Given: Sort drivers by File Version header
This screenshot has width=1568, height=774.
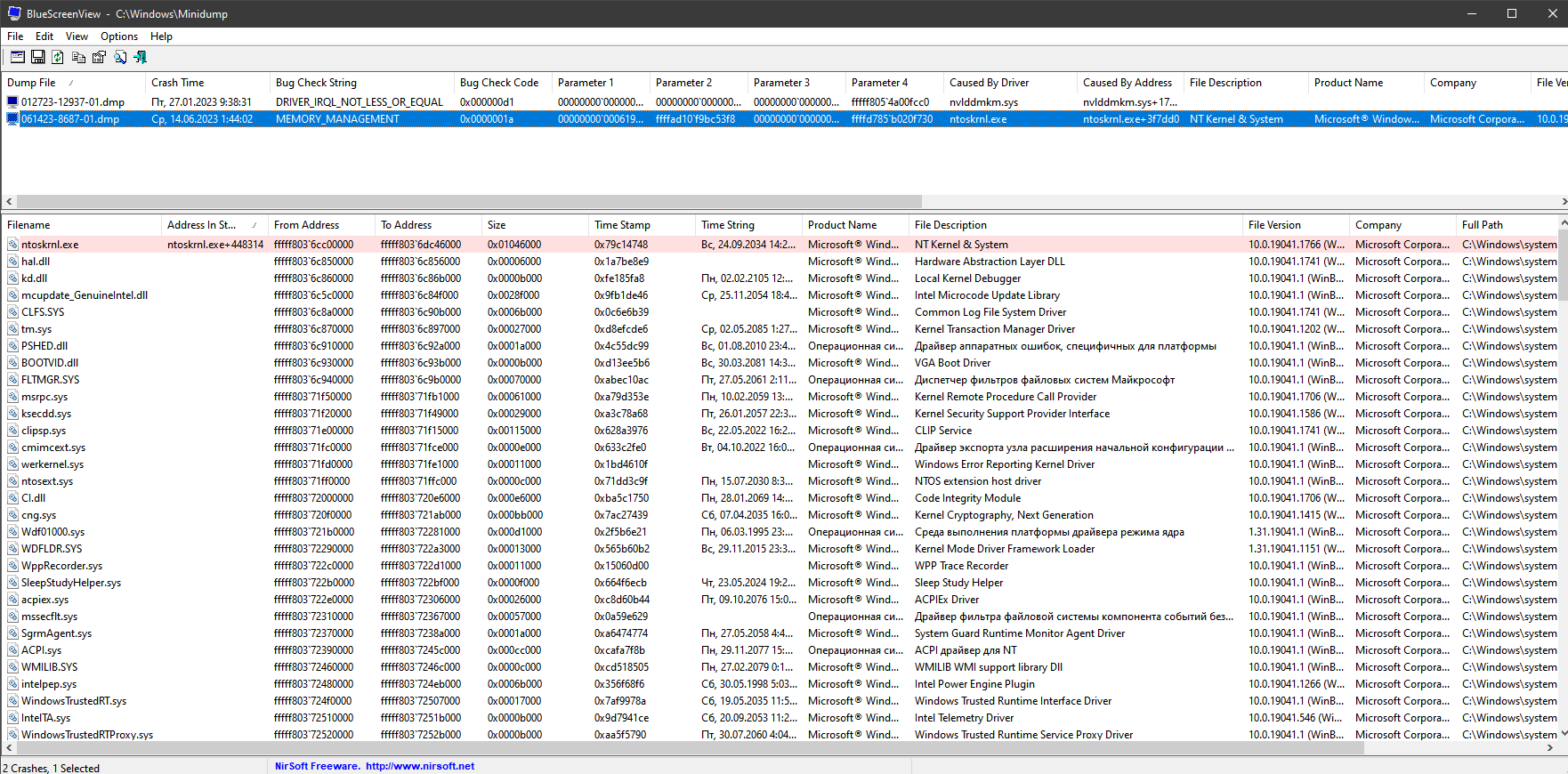Looking at the screenshot, I should coord(1295,225).
